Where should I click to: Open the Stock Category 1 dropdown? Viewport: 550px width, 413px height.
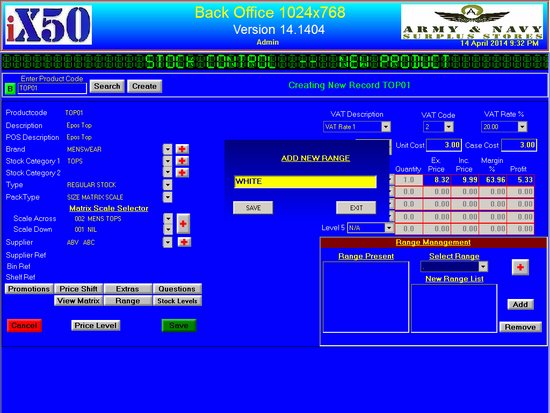167,161
